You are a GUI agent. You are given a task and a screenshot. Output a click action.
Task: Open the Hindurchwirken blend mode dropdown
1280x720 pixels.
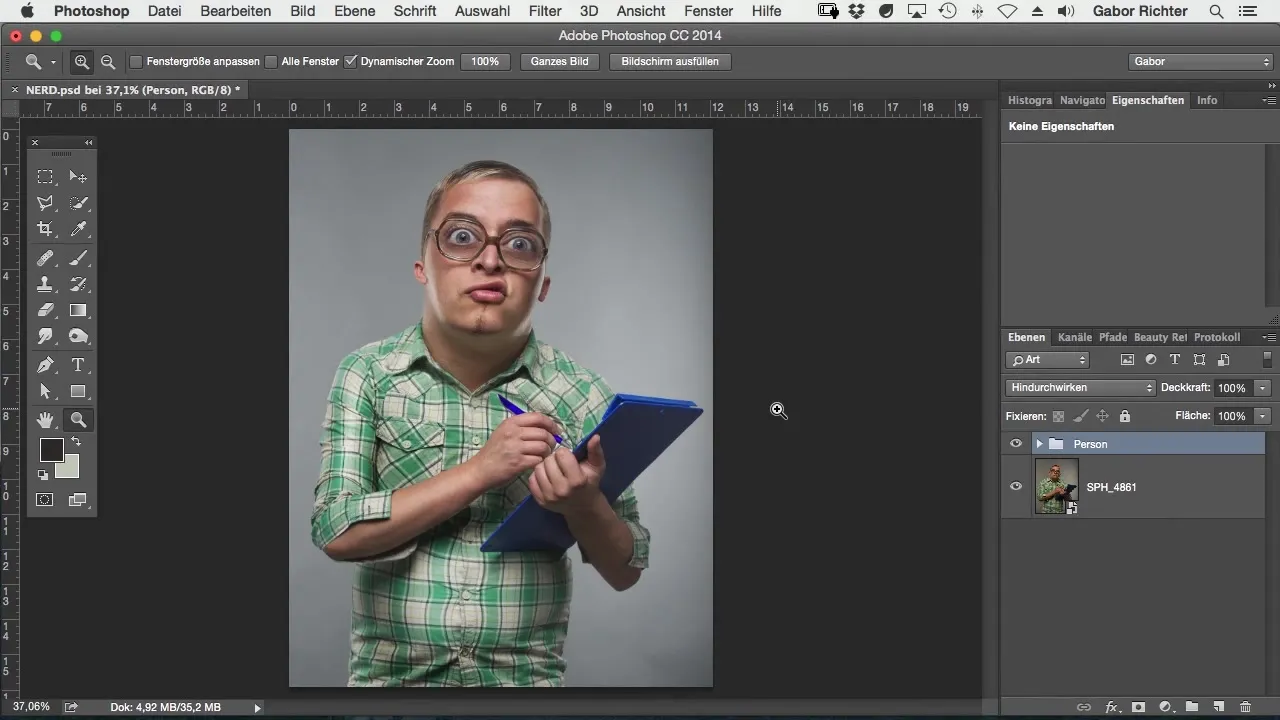point(1080,388)
